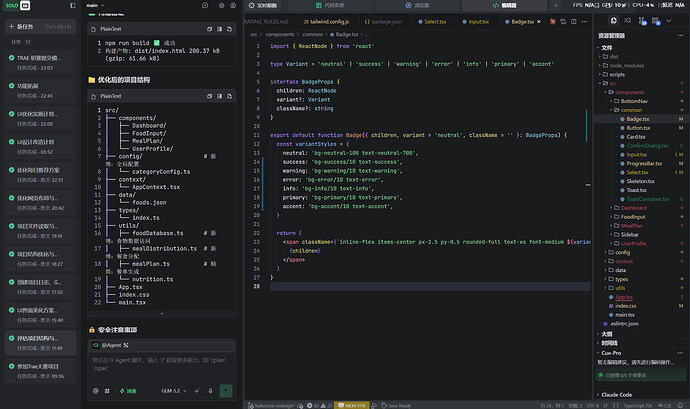Open Skeleton.tsx in file tree
690x409 pixels.
[x=640, y=181]
